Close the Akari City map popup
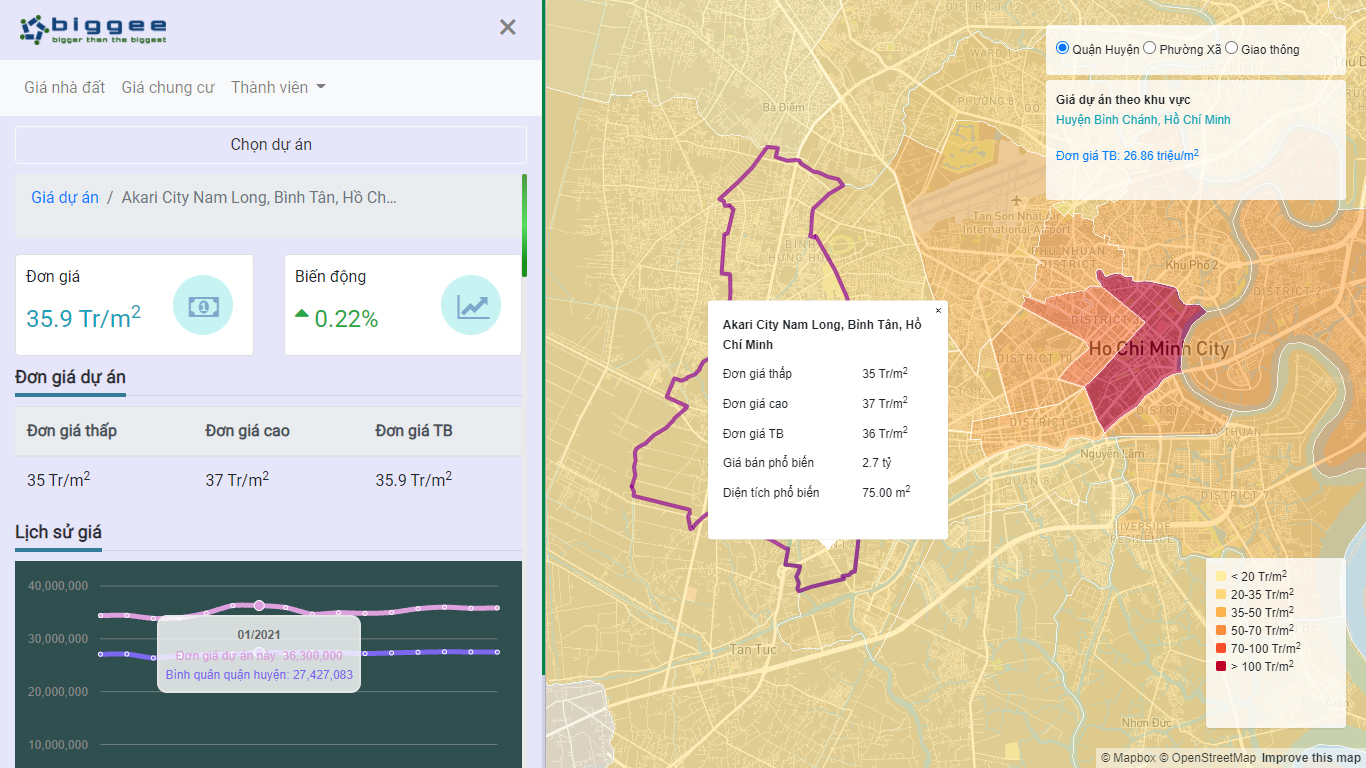The width and height of the screenshot is (1366, 768). tap(938, 310)
